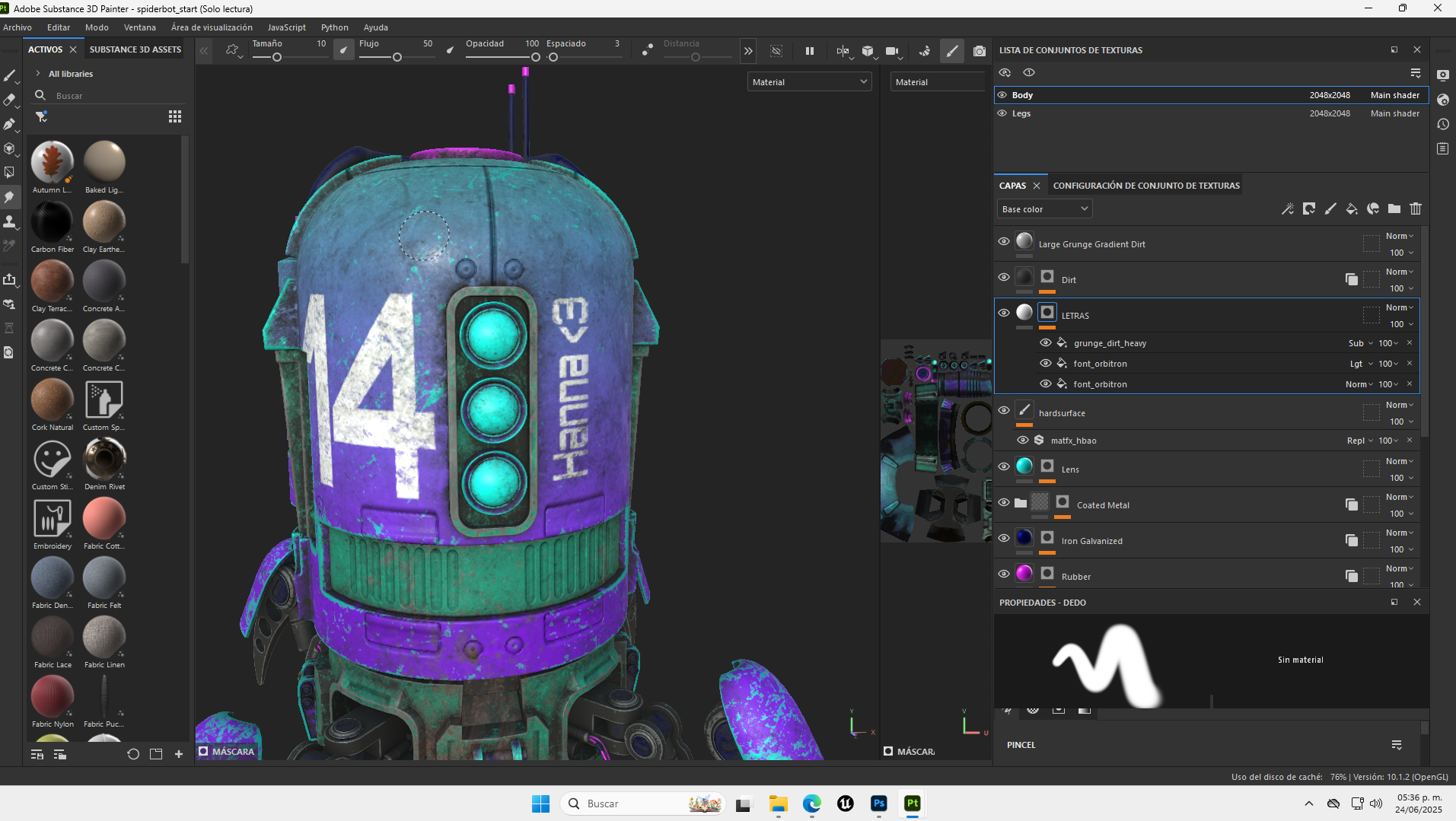Image resolution: width=1456 pixels, height=821 pixels.
Task: Open Norm blend mode for Large Grunge layer
Action: tap(1399, 236)
